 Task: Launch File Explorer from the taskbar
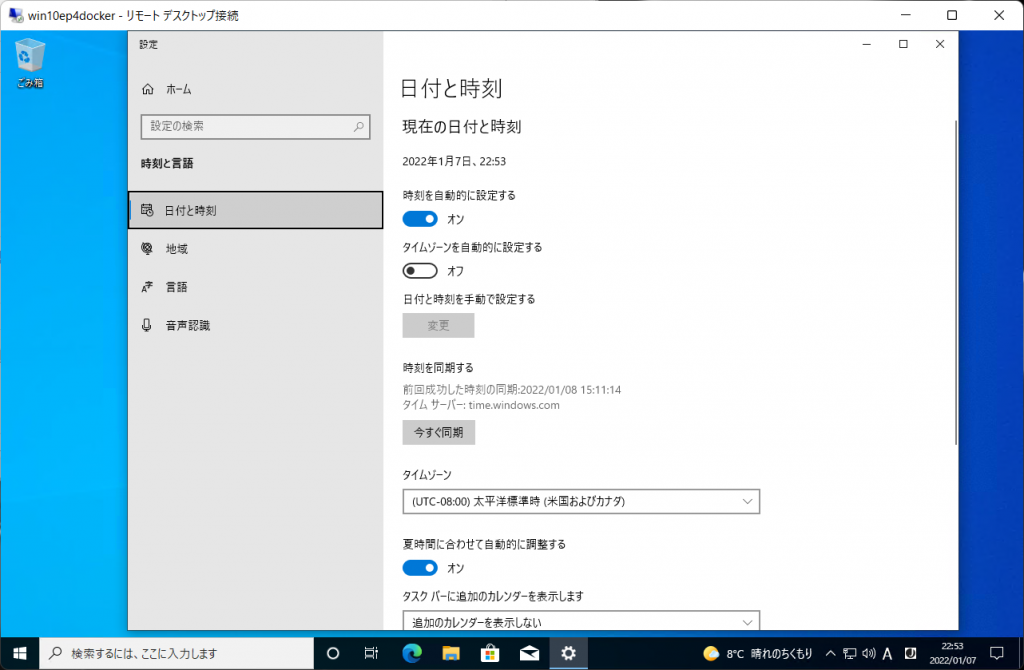click(x=450, y=653)
